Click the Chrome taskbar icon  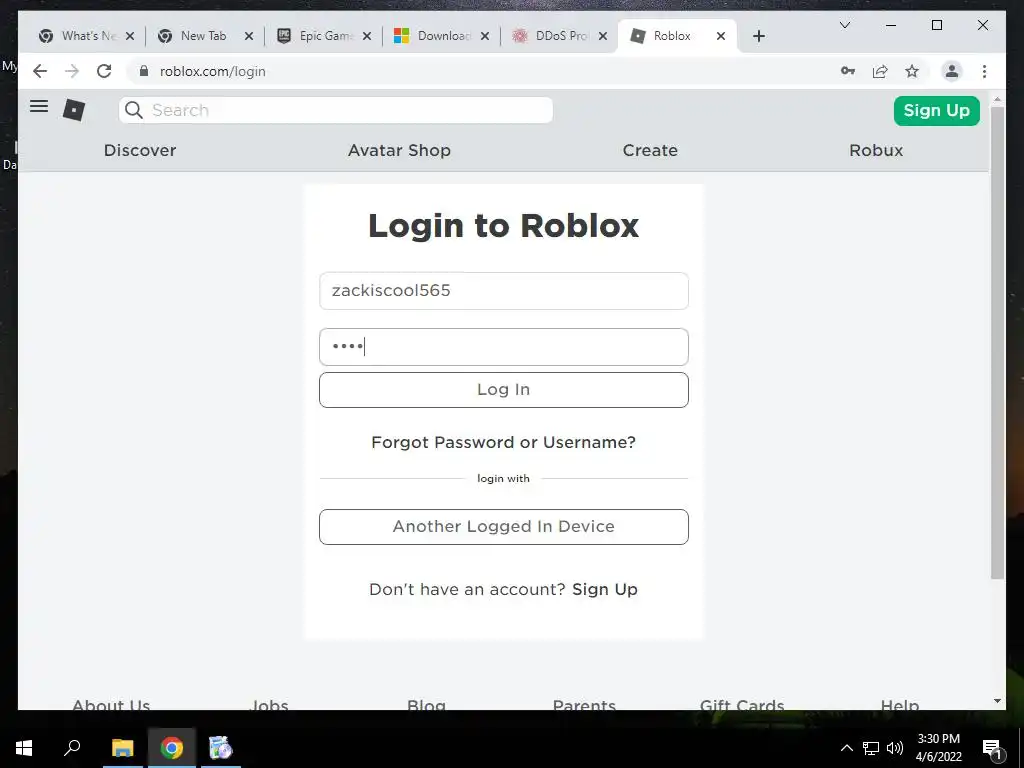coord(172,748)
